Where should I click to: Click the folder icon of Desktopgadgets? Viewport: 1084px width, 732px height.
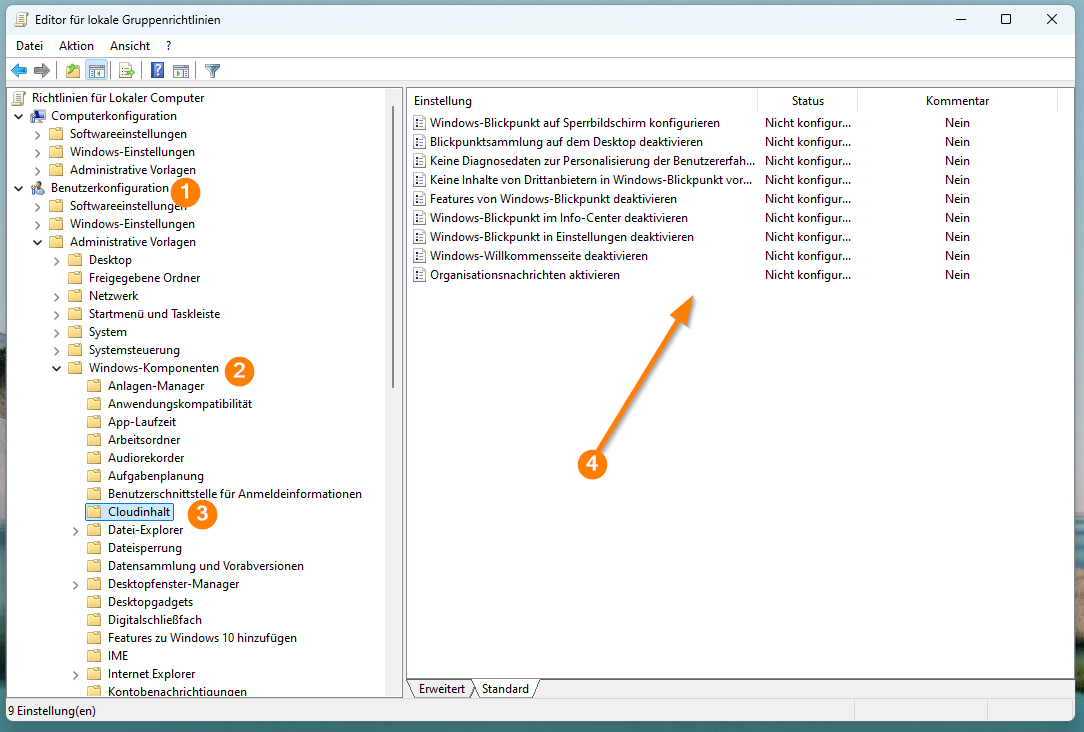tap(95, 601)
